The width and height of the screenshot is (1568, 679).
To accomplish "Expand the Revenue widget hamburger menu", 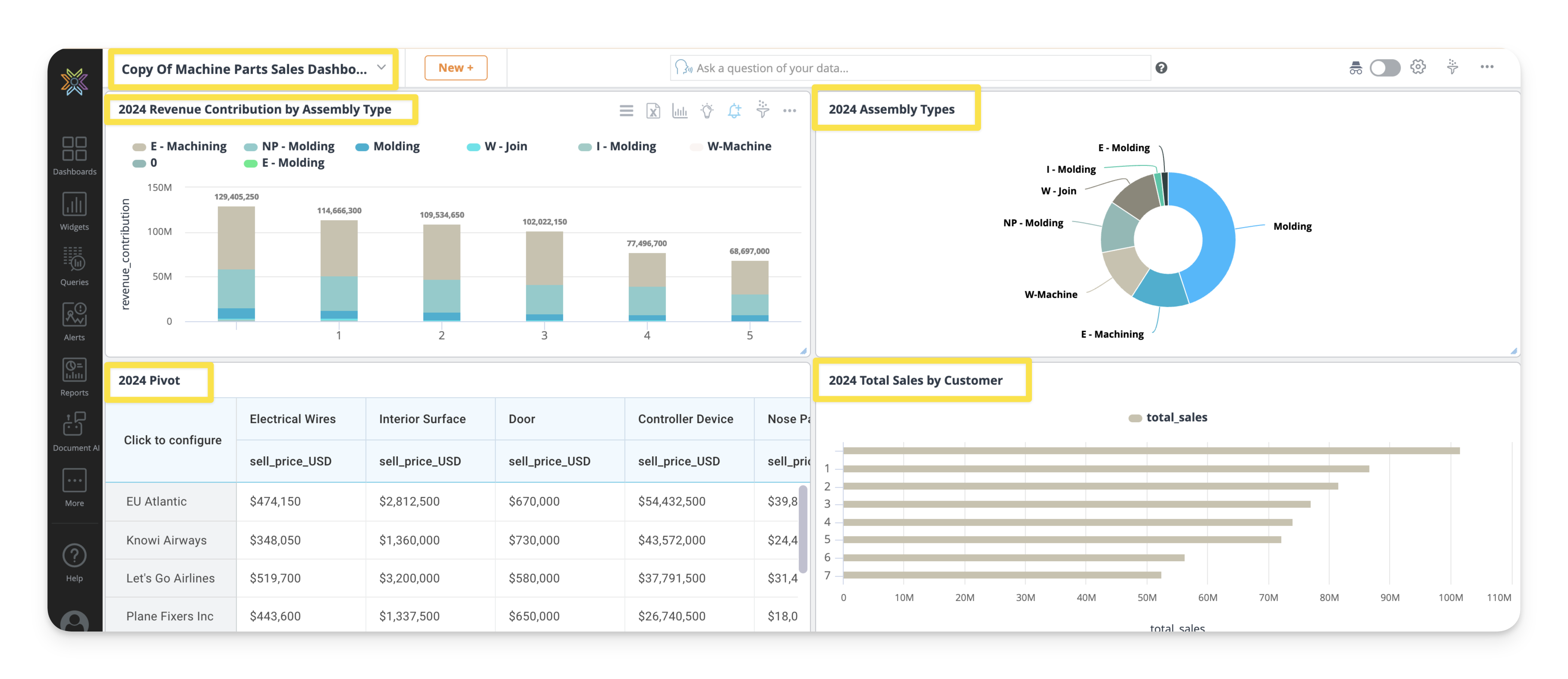I will pyautogui.click(x=626, y=111).
